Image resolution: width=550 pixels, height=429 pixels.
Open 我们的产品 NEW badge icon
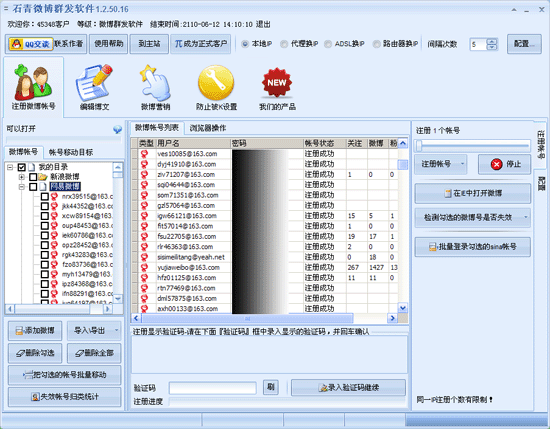[277, 83]
